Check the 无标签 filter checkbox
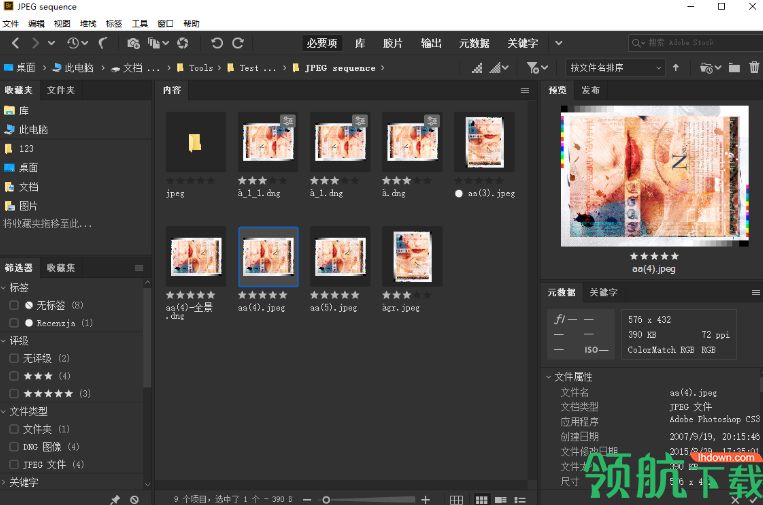 click(x=14, y=305)
